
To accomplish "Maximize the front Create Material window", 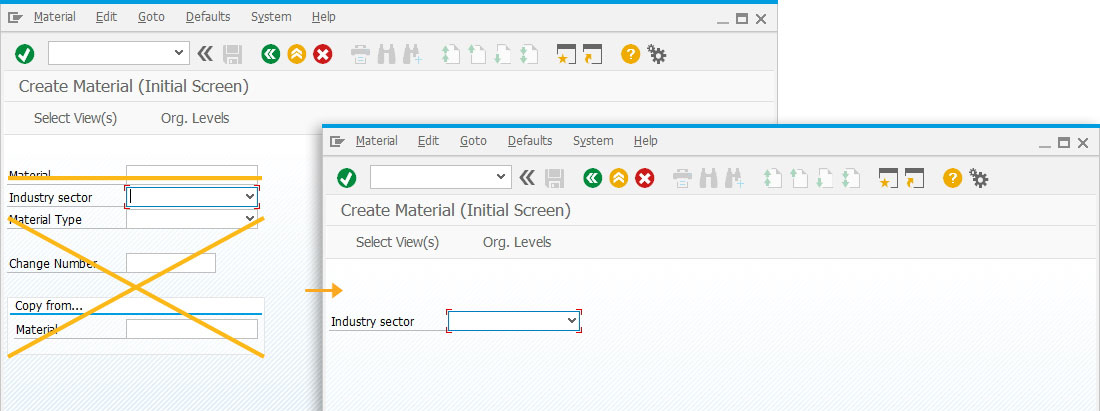I will tap(1064, 143).
